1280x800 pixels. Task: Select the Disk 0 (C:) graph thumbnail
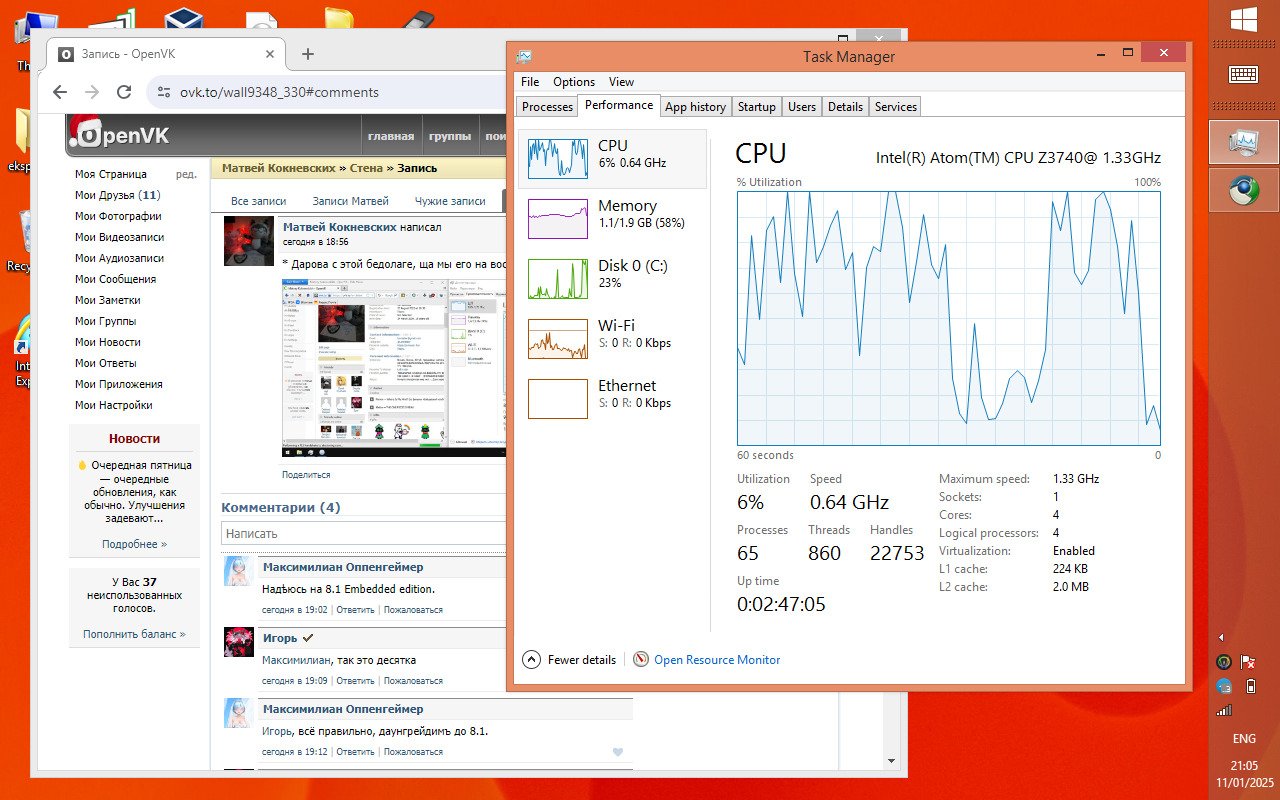pyautogui.click(x=557, y=278)
